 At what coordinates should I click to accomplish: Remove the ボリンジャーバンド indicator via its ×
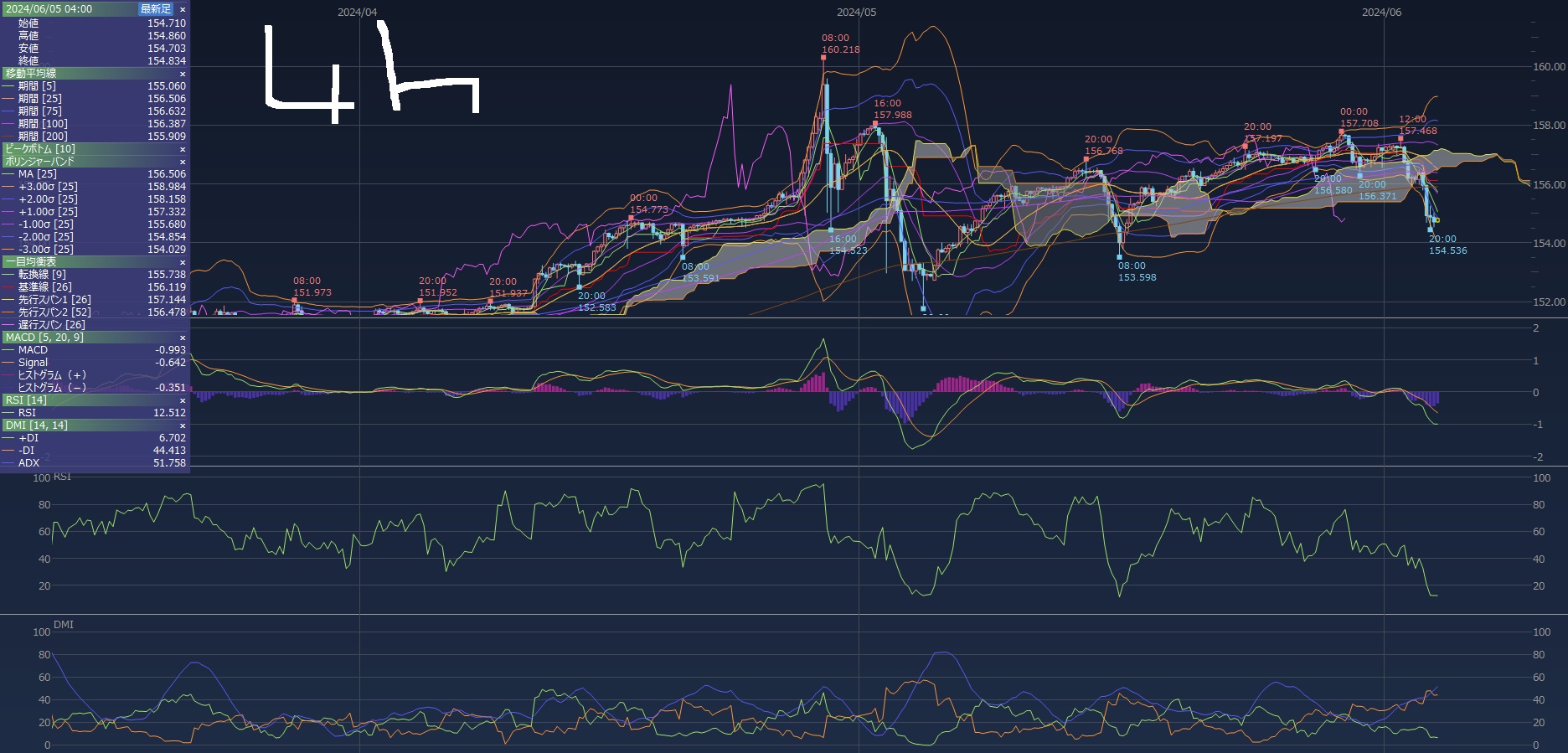point(183,162)
